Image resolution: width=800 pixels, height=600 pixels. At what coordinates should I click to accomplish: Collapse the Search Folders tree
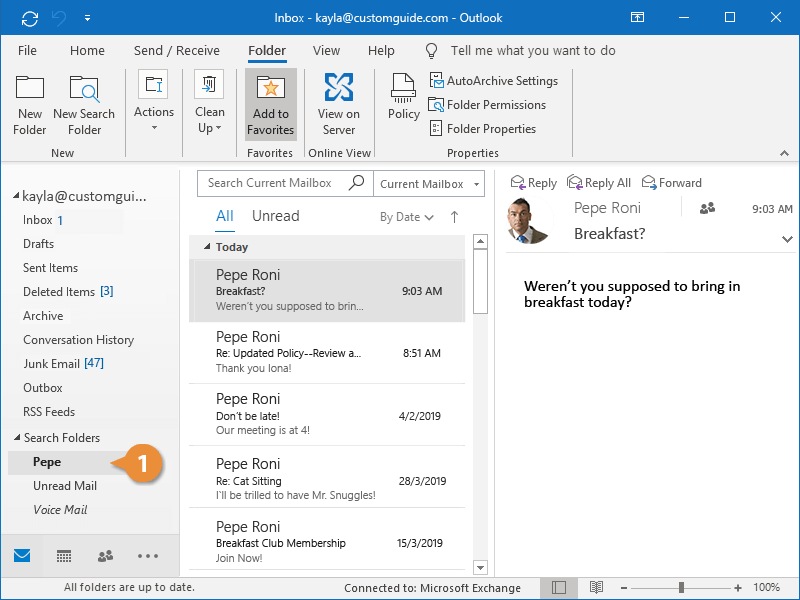17,437
